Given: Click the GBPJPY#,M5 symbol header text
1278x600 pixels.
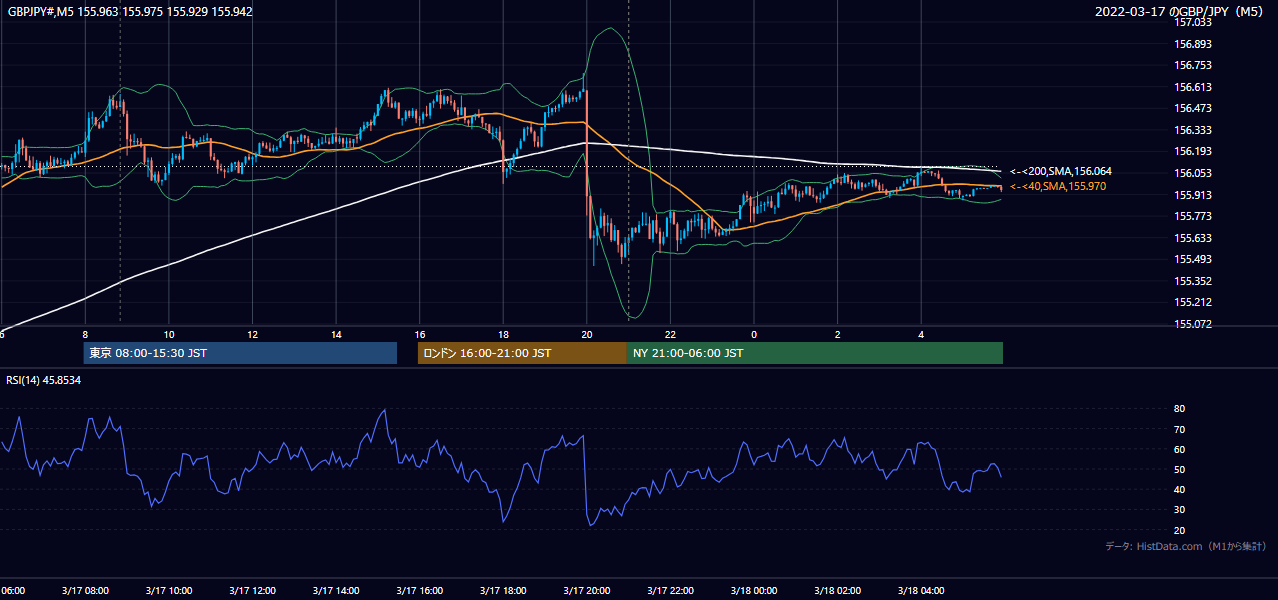Looking at the screenshot, I should [129, 12].
